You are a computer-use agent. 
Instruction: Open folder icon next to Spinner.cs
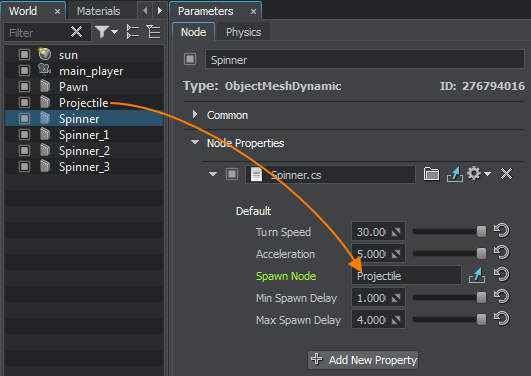[431, 174]
